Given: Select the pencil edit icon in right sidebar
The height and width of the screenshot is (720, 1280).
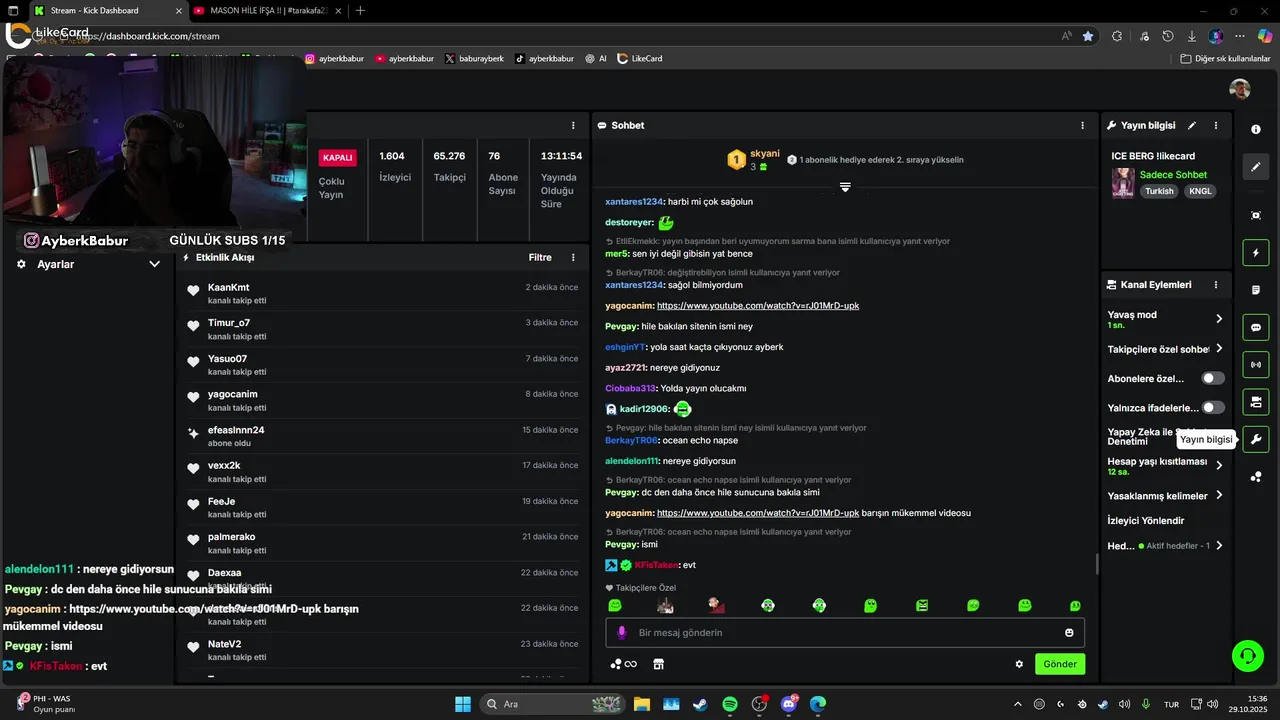Looking at the screenshot, I should (x=1256, y=166).
